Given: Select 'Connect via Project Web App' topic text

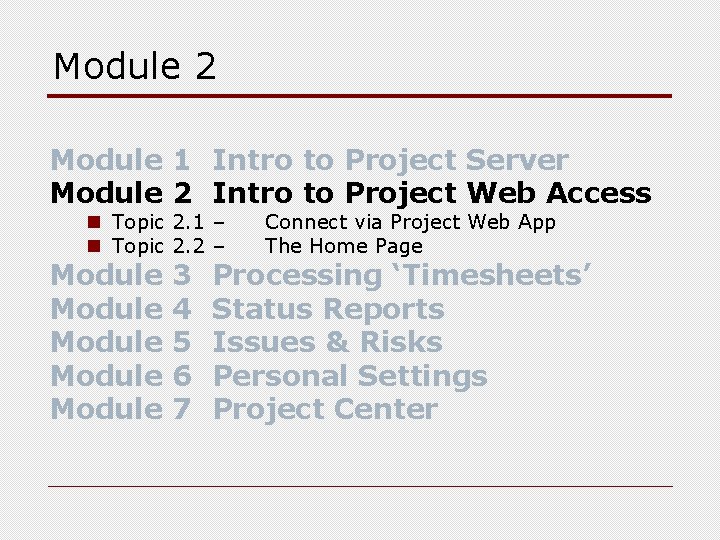Looking at the screenshot, I should coord(410,223).
